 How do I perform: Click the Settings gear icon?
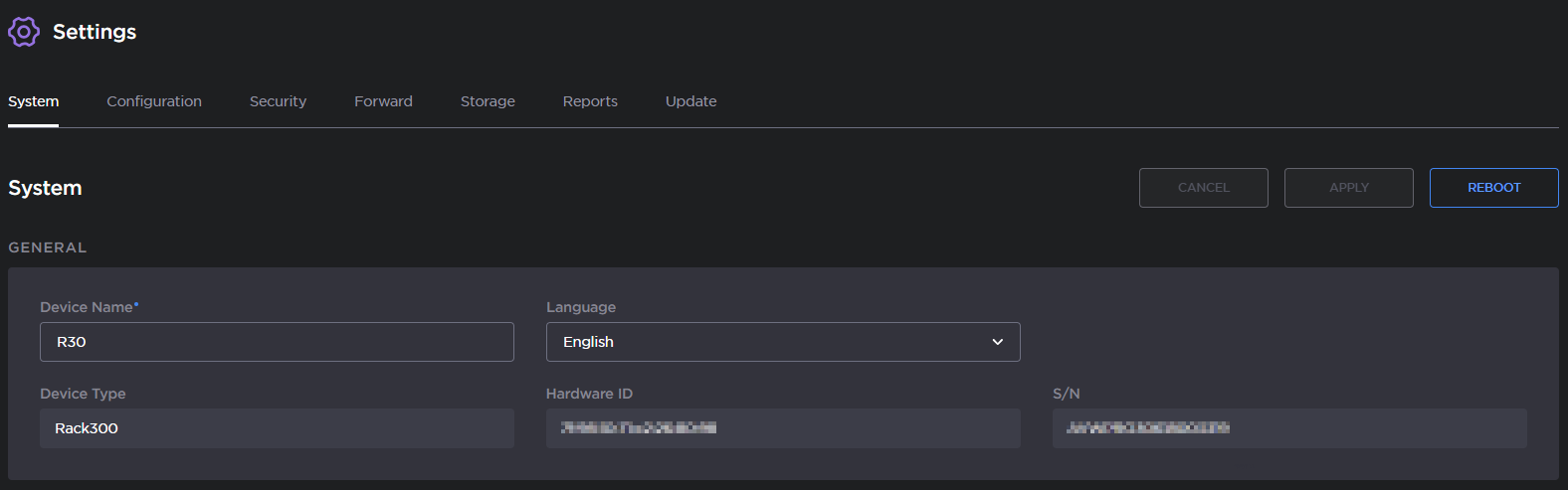click(x=24, y=32)
